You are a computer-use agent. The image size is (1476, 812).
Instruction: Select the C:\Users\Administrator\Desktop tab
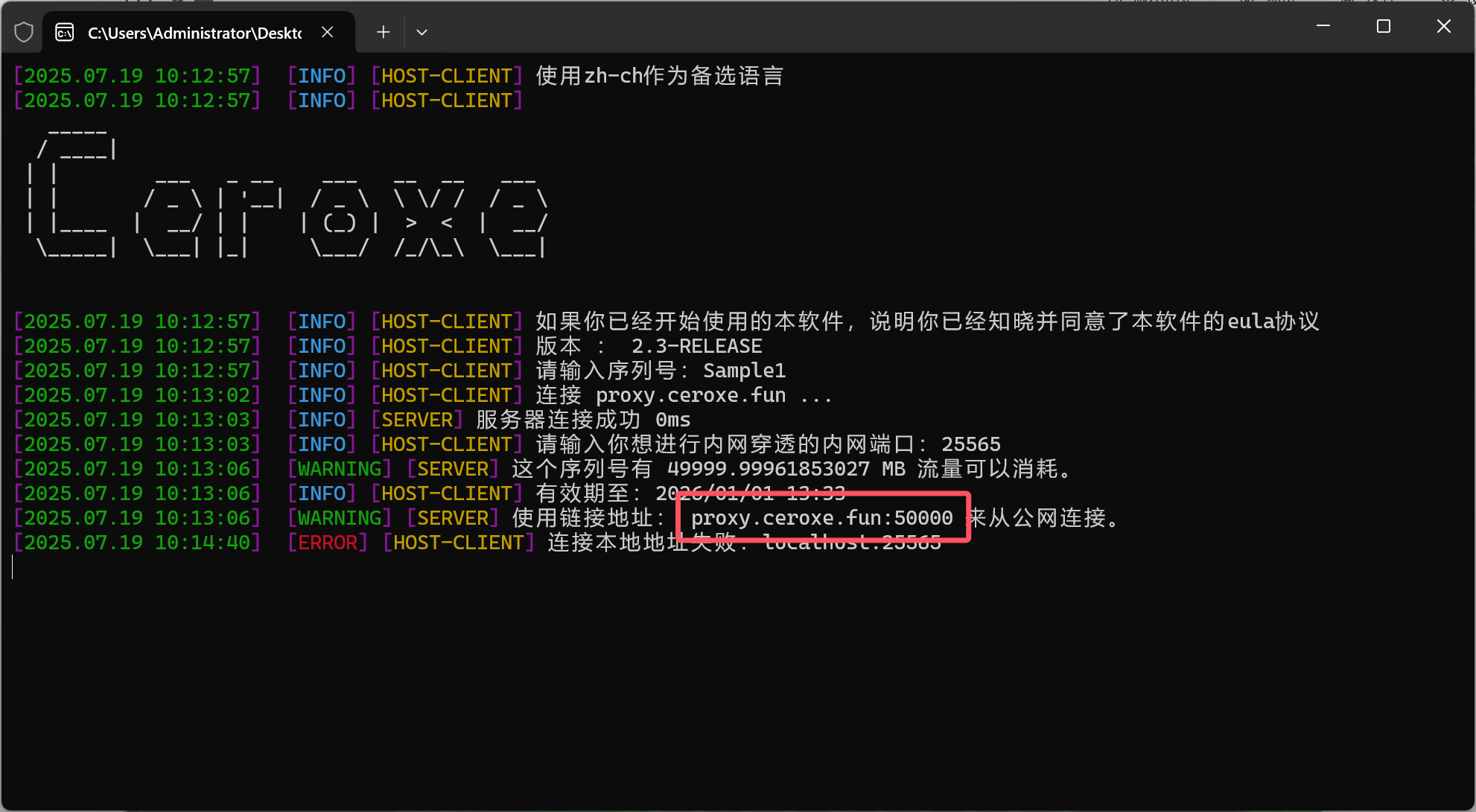point(194,33)
